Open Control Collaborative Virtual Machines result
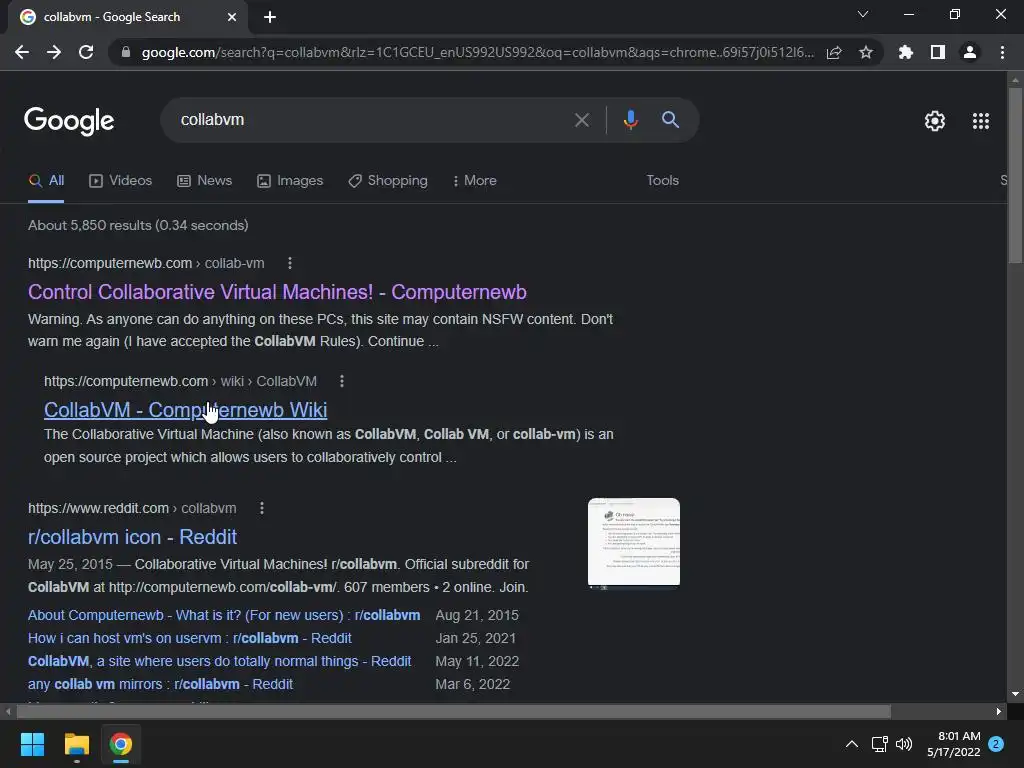 pos(277,292)
